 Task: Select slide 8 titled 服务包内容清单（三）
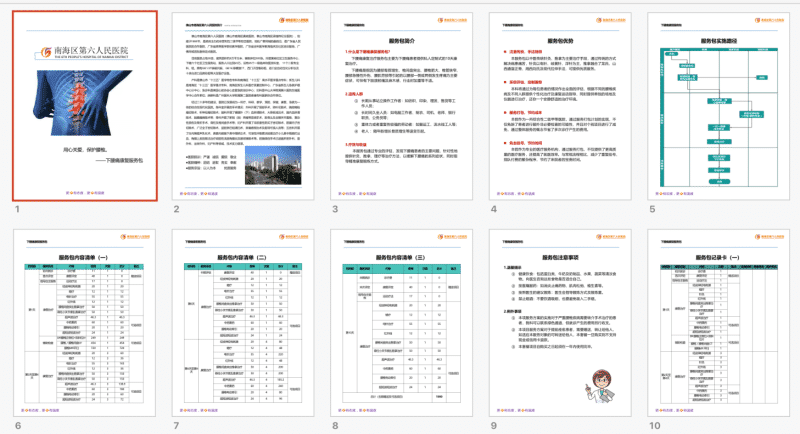click(x=399, y=322)
